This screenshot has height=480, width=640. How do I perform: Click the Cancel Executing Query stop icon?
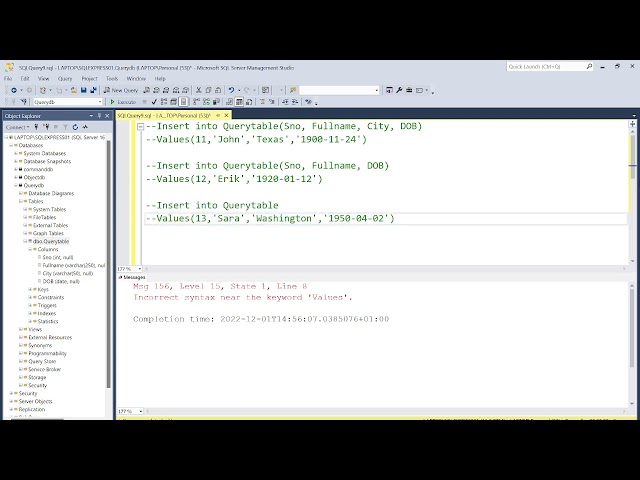(x=144, y=102)
